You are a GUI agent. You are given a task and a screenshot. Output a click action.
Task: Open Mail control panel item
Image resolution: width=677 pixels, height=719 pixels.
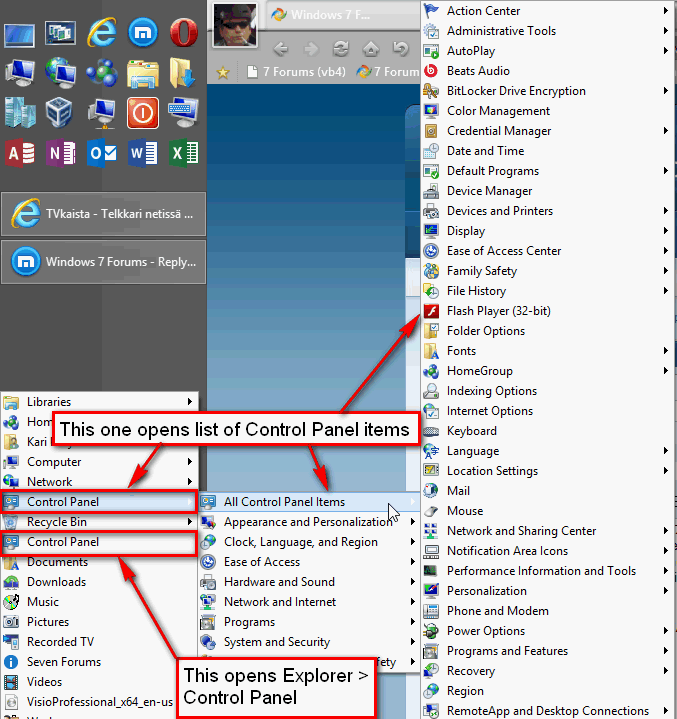click(x=548, y=491)
